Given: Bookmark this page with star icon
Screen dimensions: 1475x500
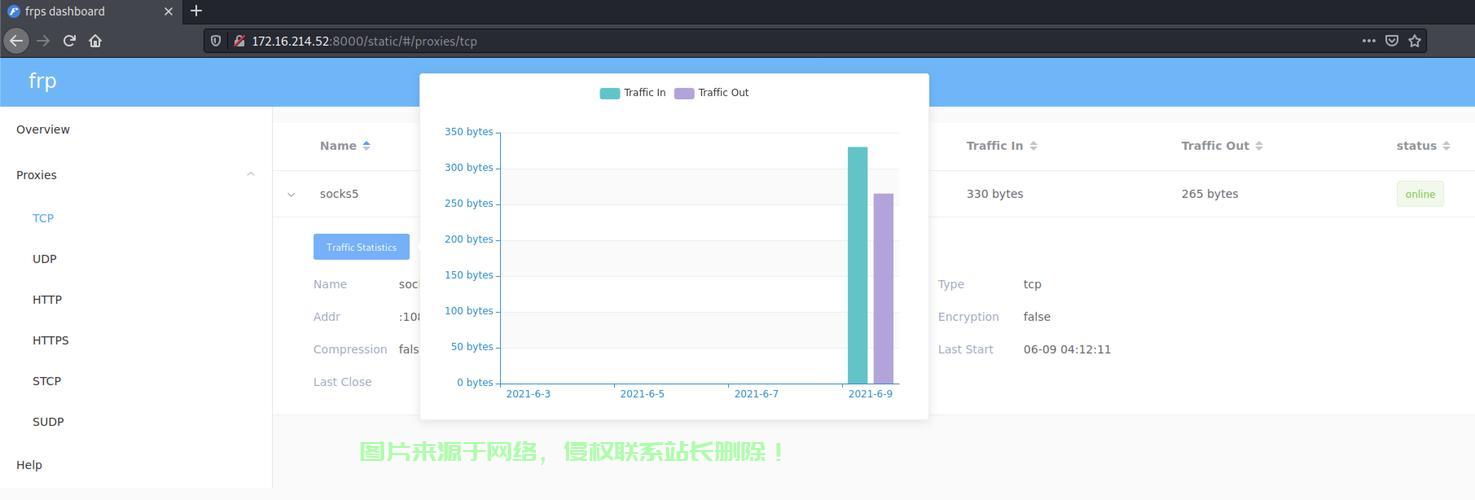Looking at the screenshot, I should click(x=1414, y=41).
